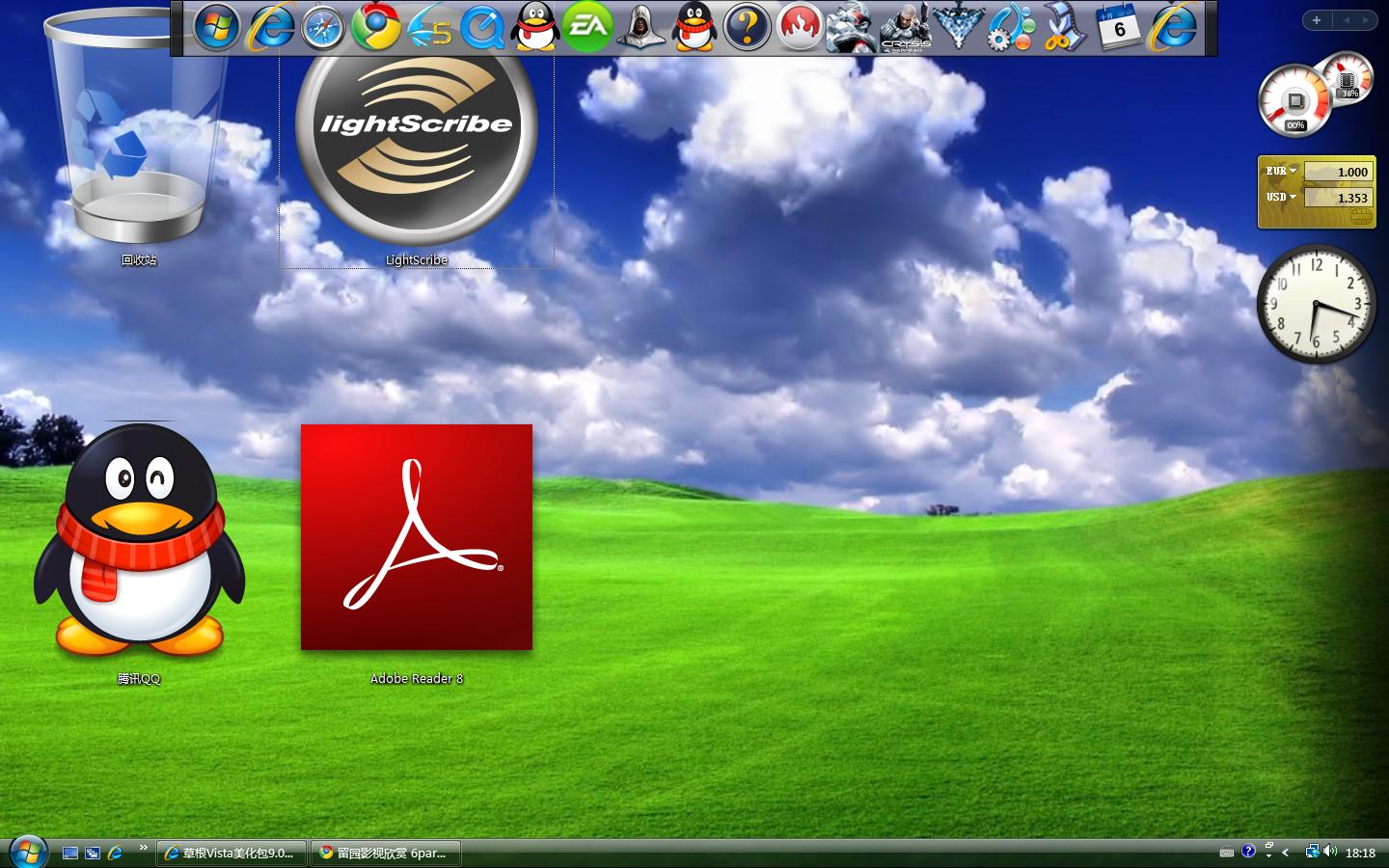Open the EA games icon in dock
This screenshot has width=1389, height=868.
587,26
